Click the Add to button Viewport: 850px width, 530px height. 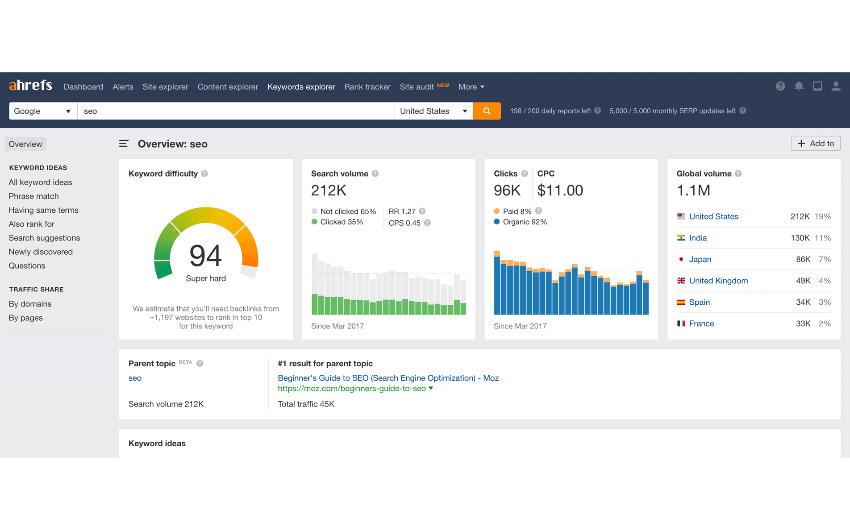tap(816, 144)
